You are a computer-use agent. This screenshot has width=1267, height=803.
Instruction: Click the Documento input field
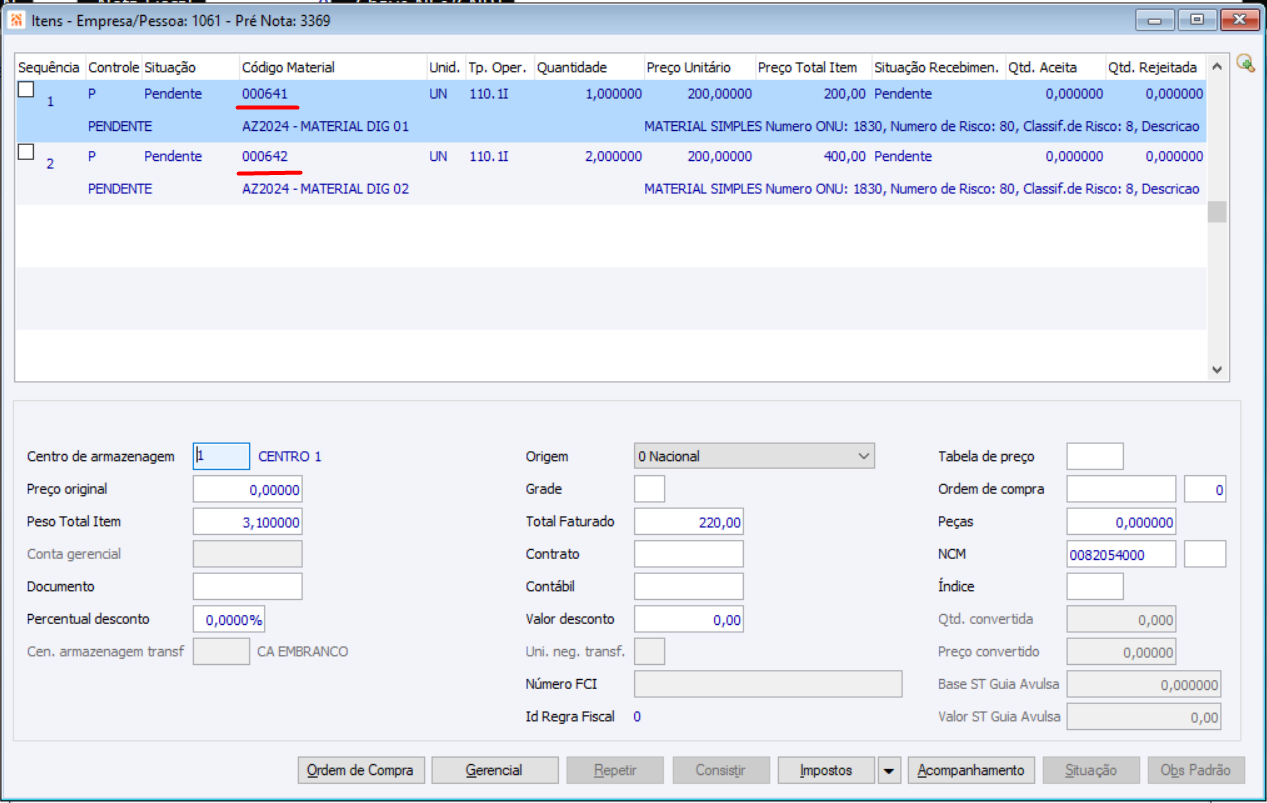pos(247,587)
